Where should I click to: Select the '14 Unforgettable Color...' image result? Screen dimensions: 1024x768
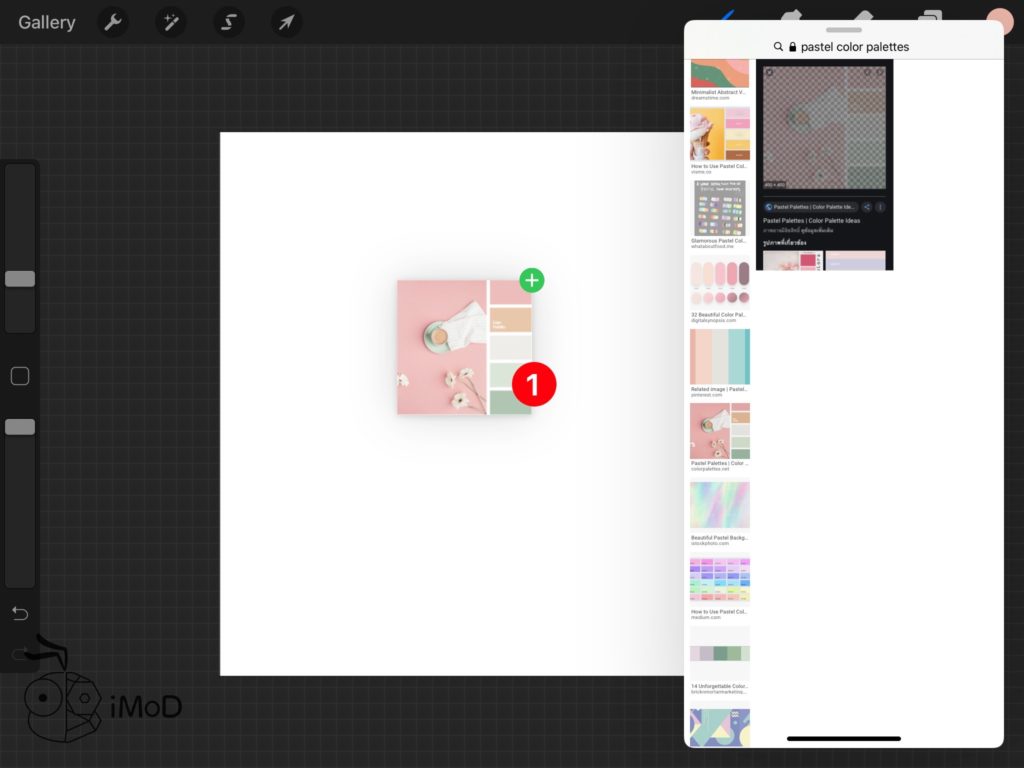point(719,653)
